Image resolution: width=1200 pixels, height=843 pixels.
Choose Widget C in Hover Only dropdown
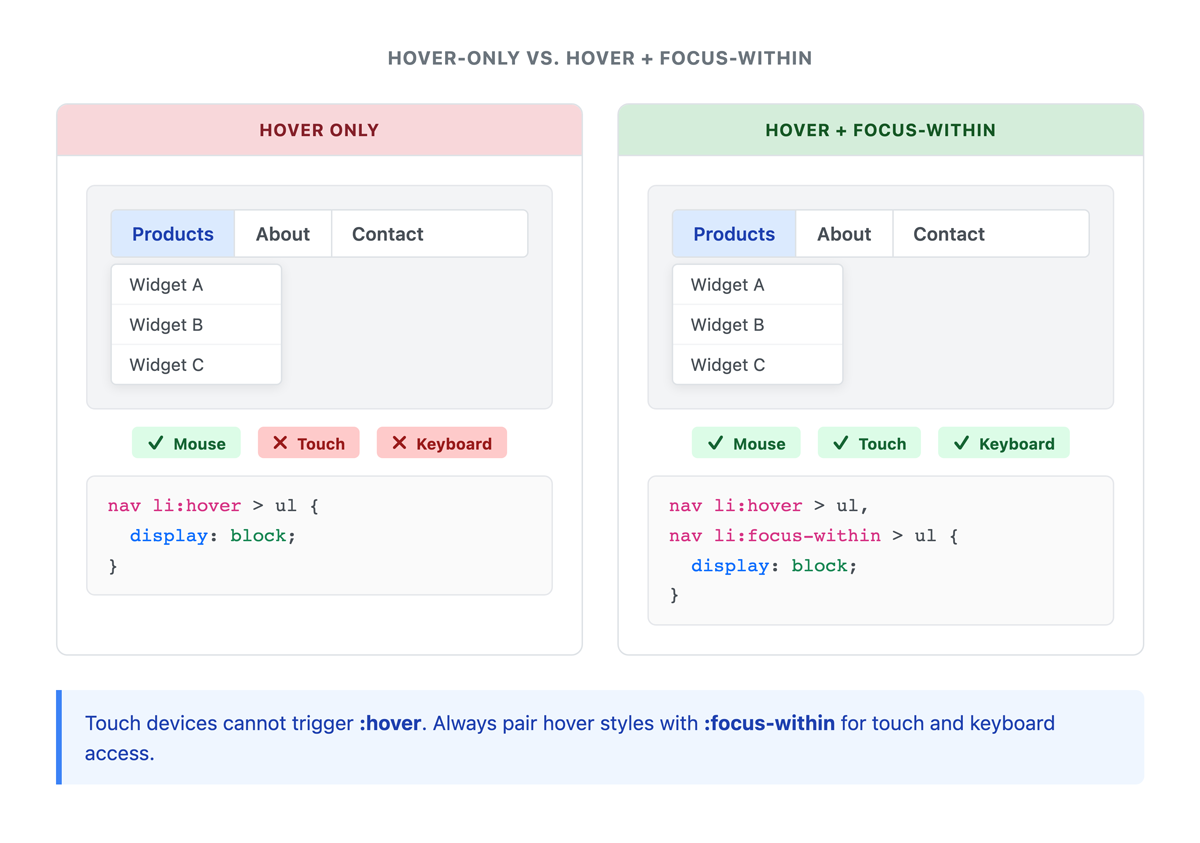196,365
